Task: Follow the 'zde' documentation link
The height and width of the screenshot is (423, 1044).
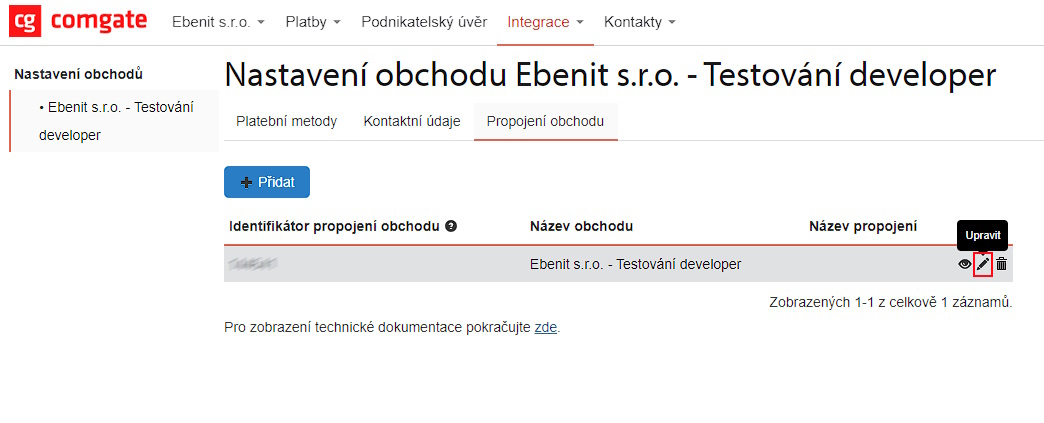Action: coord(545,328)
